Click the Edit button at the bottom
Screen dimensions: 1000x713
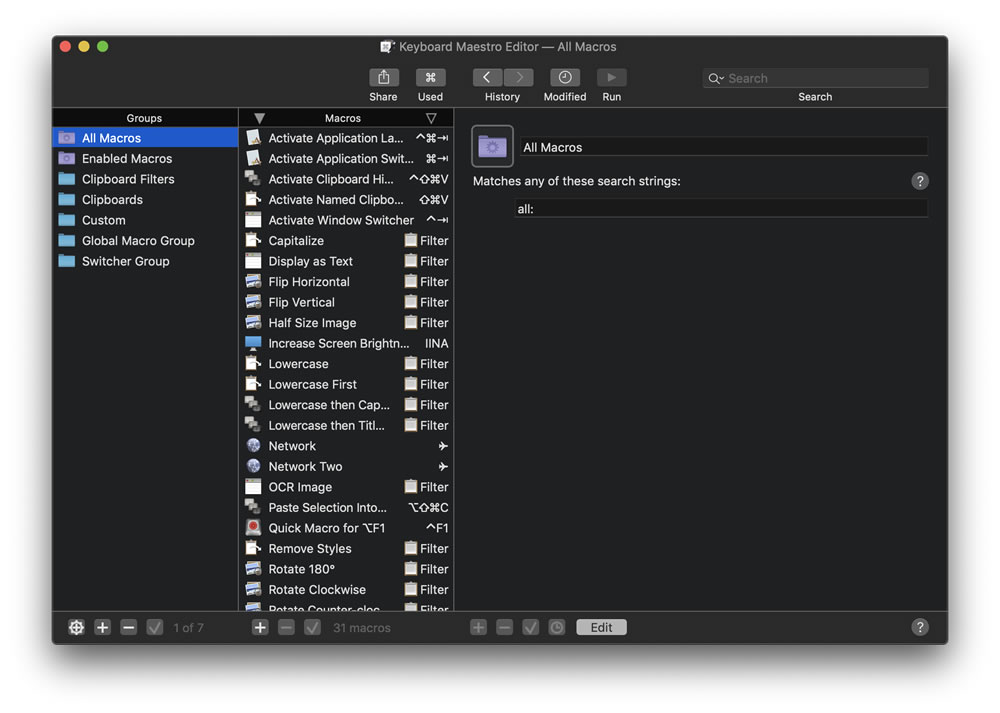pyautogui.click(x=601, y=627)
